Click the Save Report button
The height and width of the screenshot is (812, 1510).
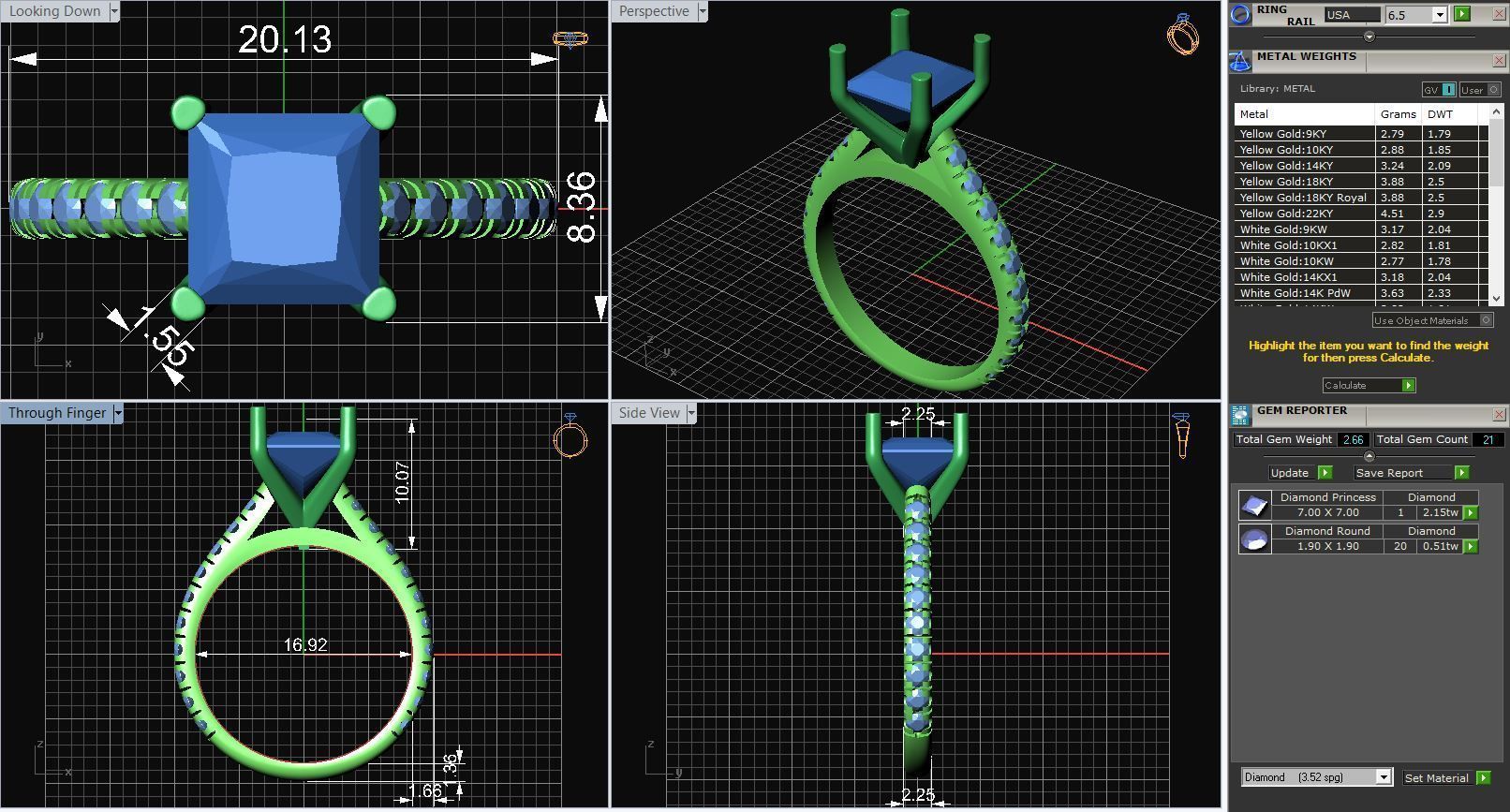(x=1402, y=473)
